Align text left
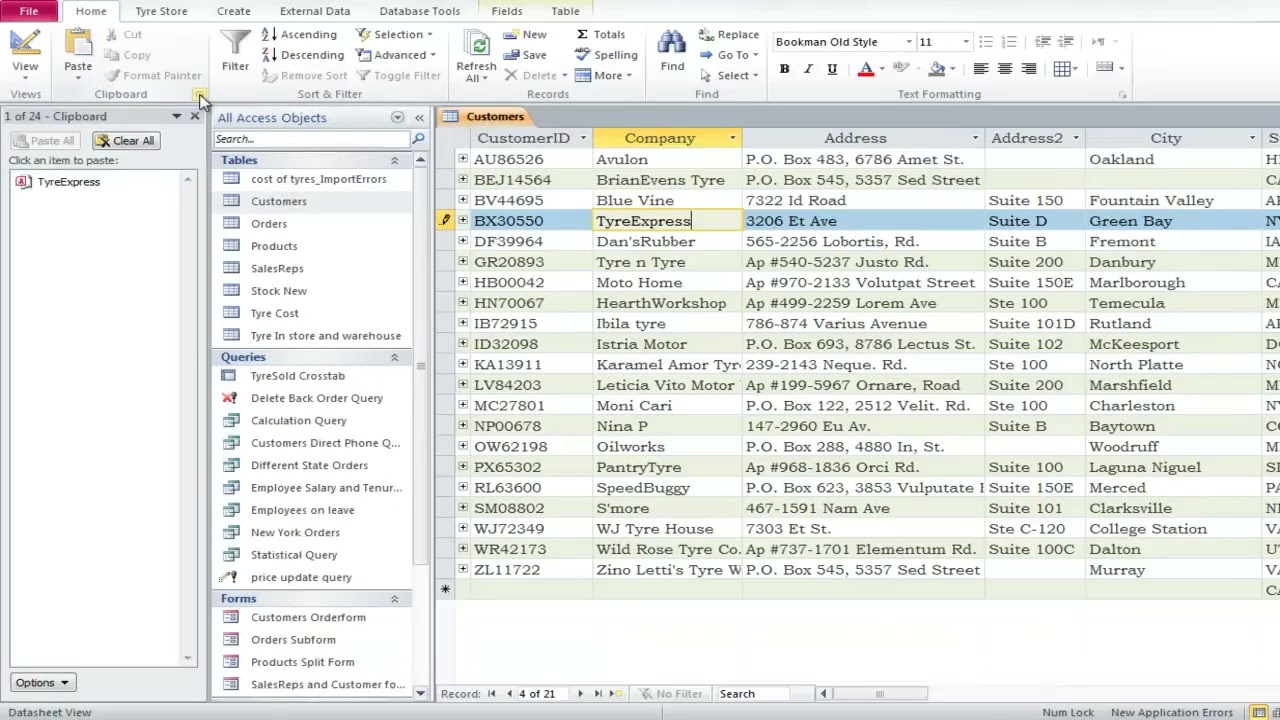1280x720 pixels. (981, 69)
